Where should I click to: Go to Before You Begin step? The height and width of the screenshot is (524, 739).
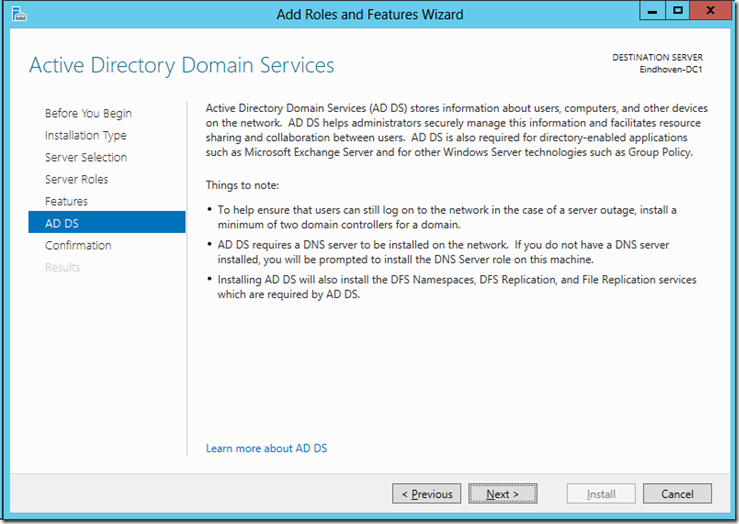(x=88, y=114)
